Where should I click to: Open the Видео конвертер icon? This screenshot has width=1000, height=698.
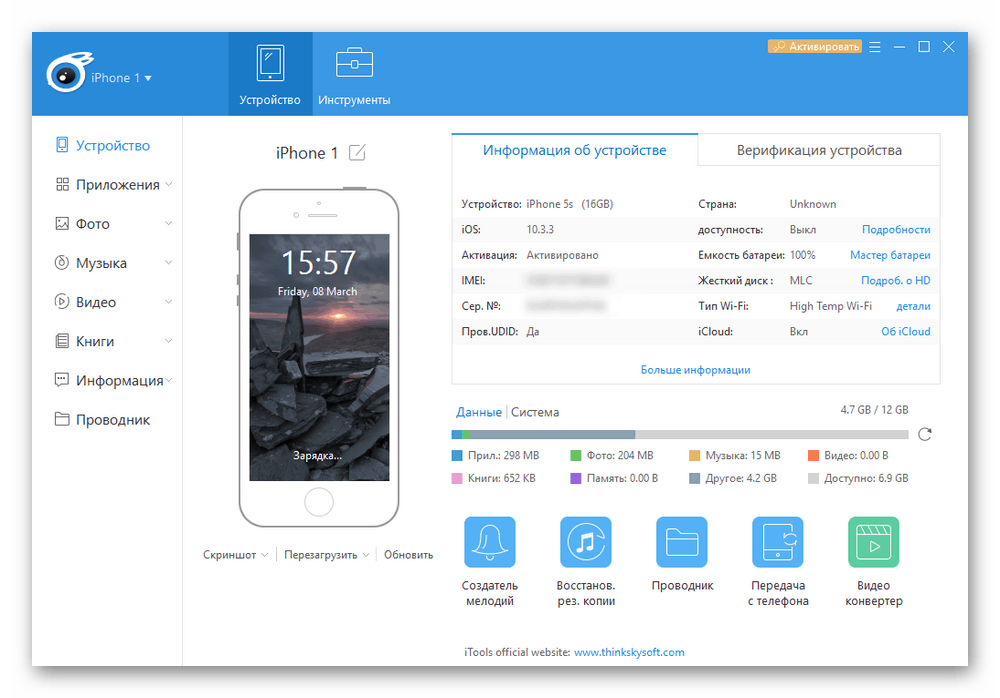(874, 542)
